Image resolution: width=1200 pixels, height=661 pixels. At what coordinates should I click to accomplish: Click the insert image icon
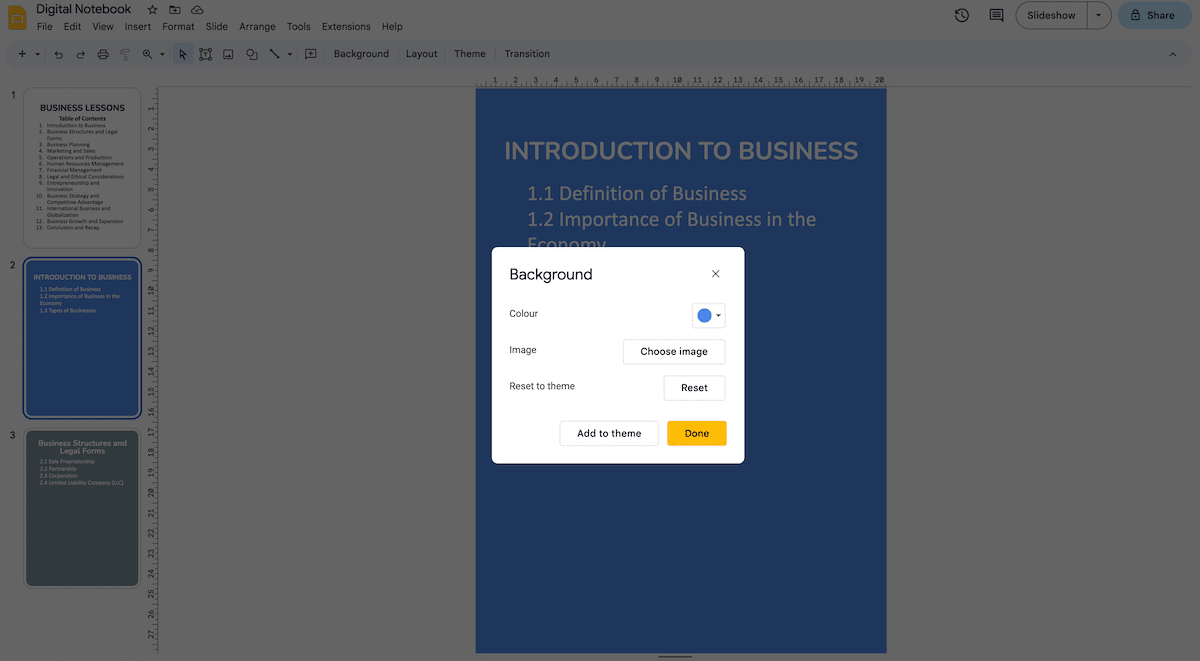click(x=228, y=54)
